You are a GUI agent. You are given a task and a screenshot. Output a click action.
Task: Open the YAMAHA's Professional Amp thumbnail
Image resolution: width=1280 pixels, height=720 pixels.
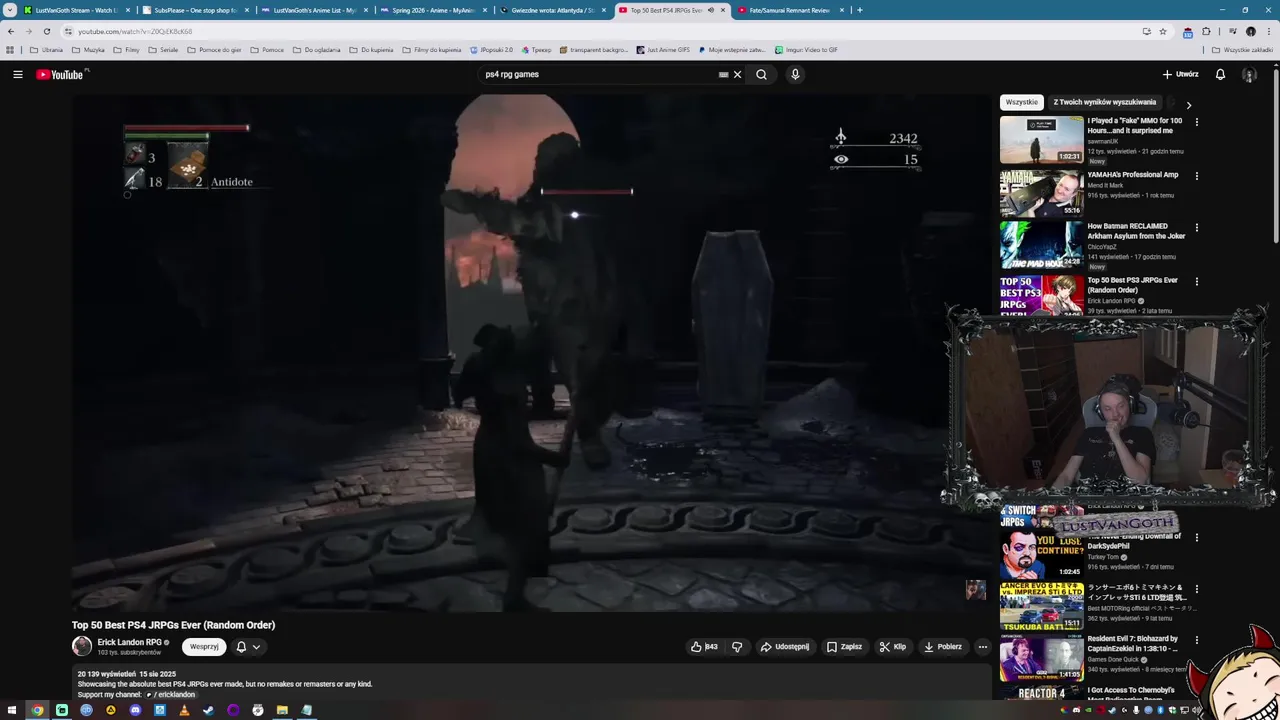coord(1041,193)
